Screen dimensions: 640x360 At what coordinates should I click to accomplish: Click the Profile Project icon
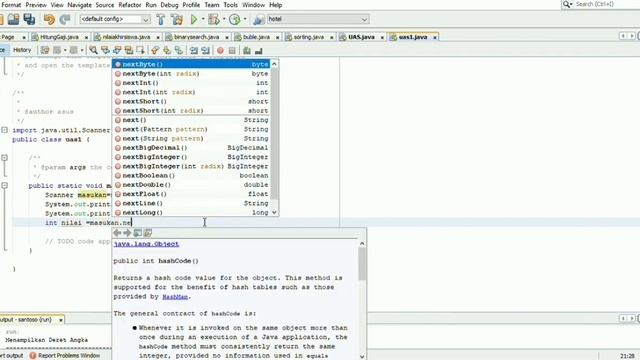[x=234, y=19]
